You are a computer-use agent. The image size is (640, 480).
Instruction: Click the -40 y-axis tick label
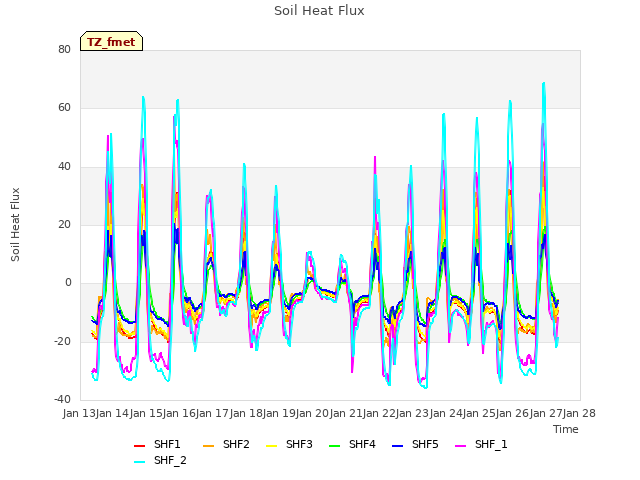coord(63,399)
